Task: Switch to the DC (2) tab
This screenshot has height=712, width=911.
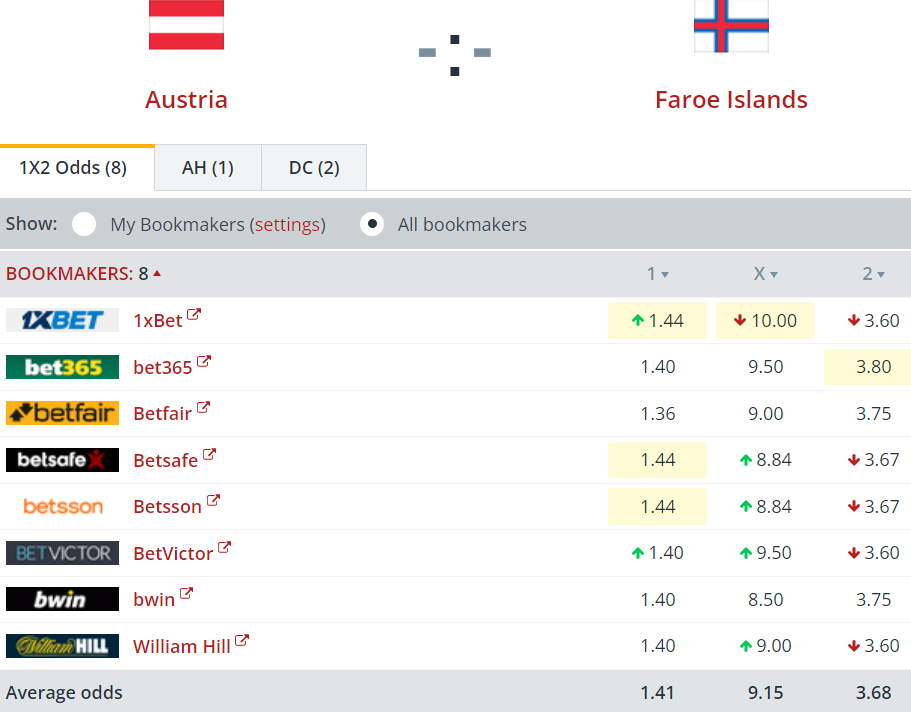Action: (x=314, y=168)
